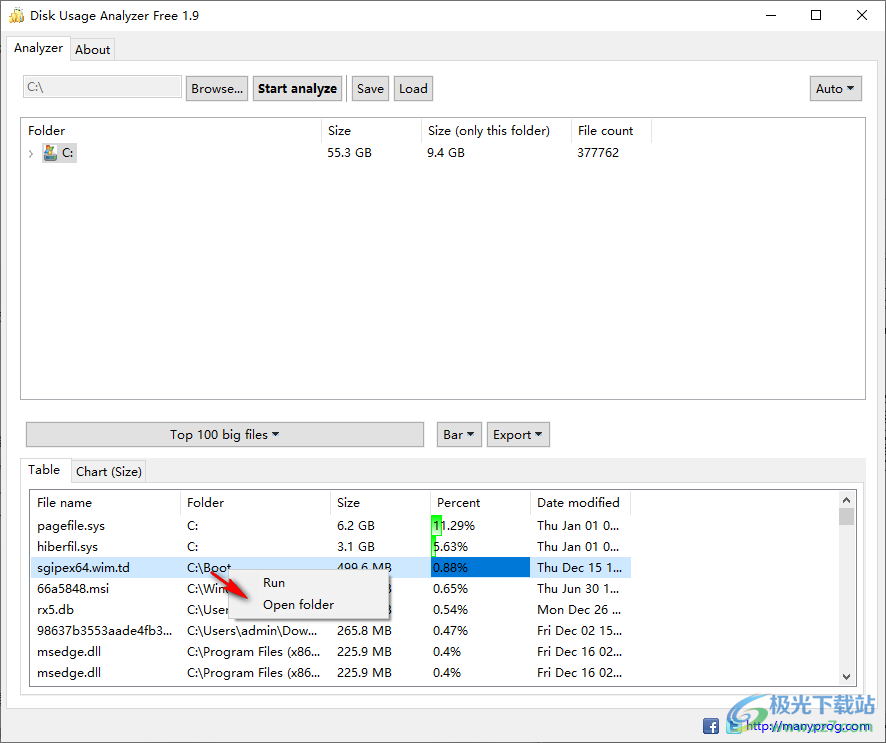Open the Top 100 big files dropdown
This screenshot has width=886, height=743.
pos(225,434)
